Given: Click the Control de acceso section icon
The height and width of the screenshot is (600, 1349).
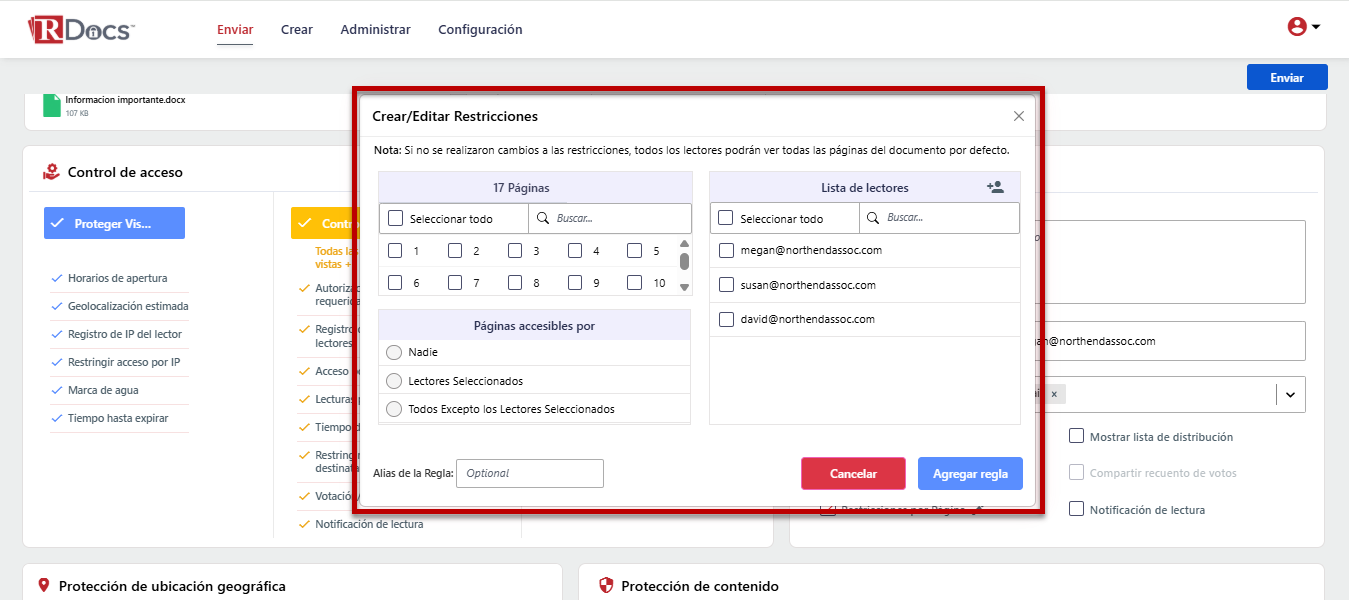Looking at the screenshot, I should pyautogui.click(x=51, y=172).
